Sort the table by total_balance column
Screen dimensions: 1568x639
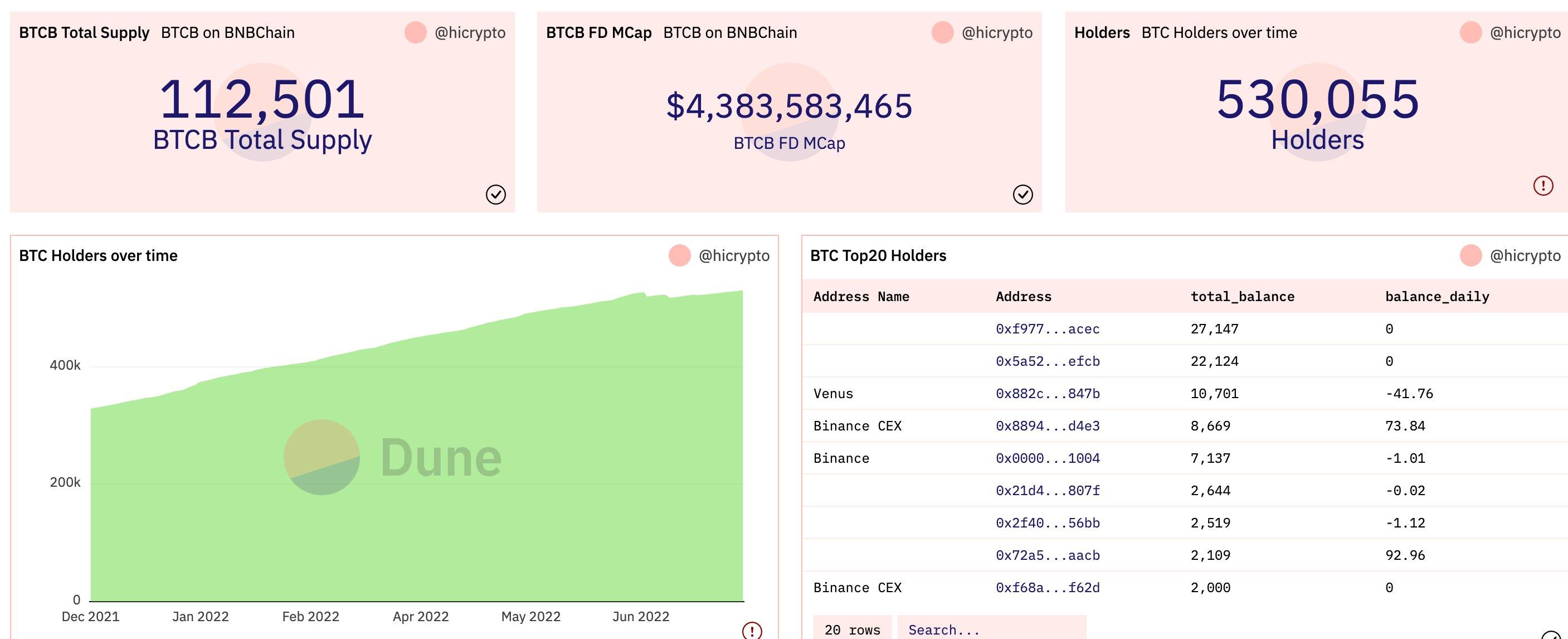(1243, 297)
